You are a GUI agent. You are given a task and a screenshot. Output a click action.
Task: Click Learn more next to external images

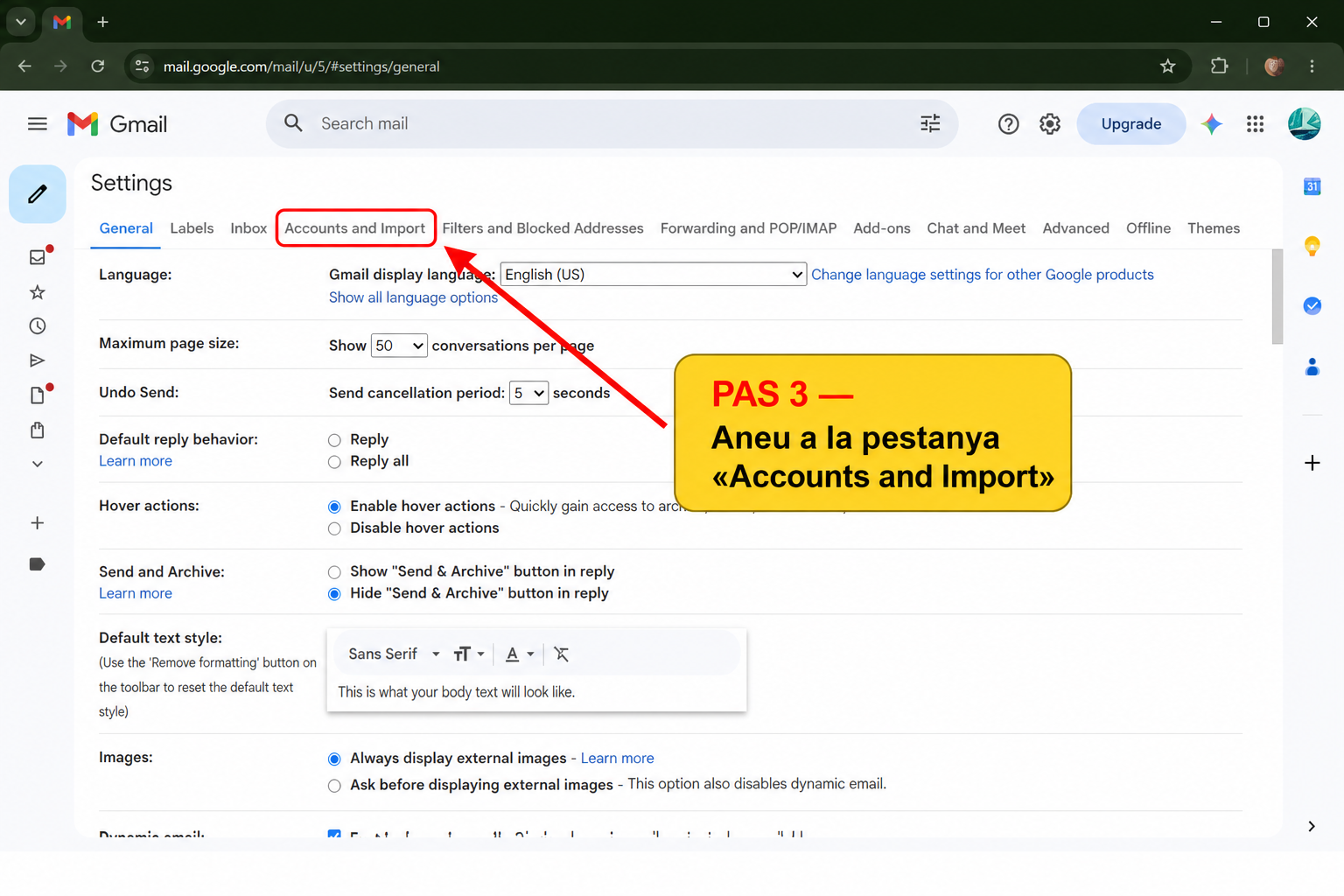(x=618, y=759)
